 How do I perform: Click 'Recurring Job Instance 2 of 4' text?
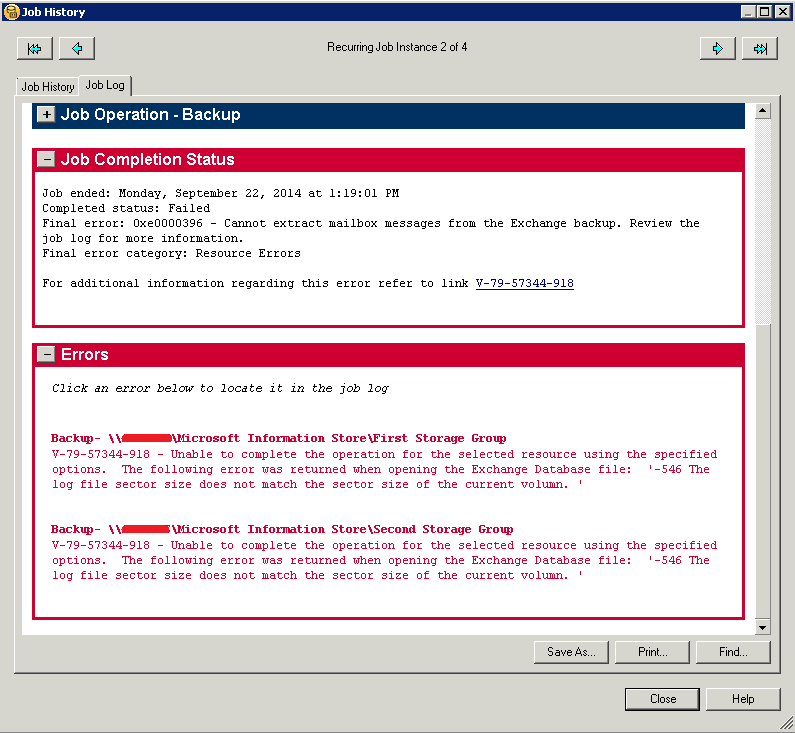pyautogui.click(x=397, y=47)
